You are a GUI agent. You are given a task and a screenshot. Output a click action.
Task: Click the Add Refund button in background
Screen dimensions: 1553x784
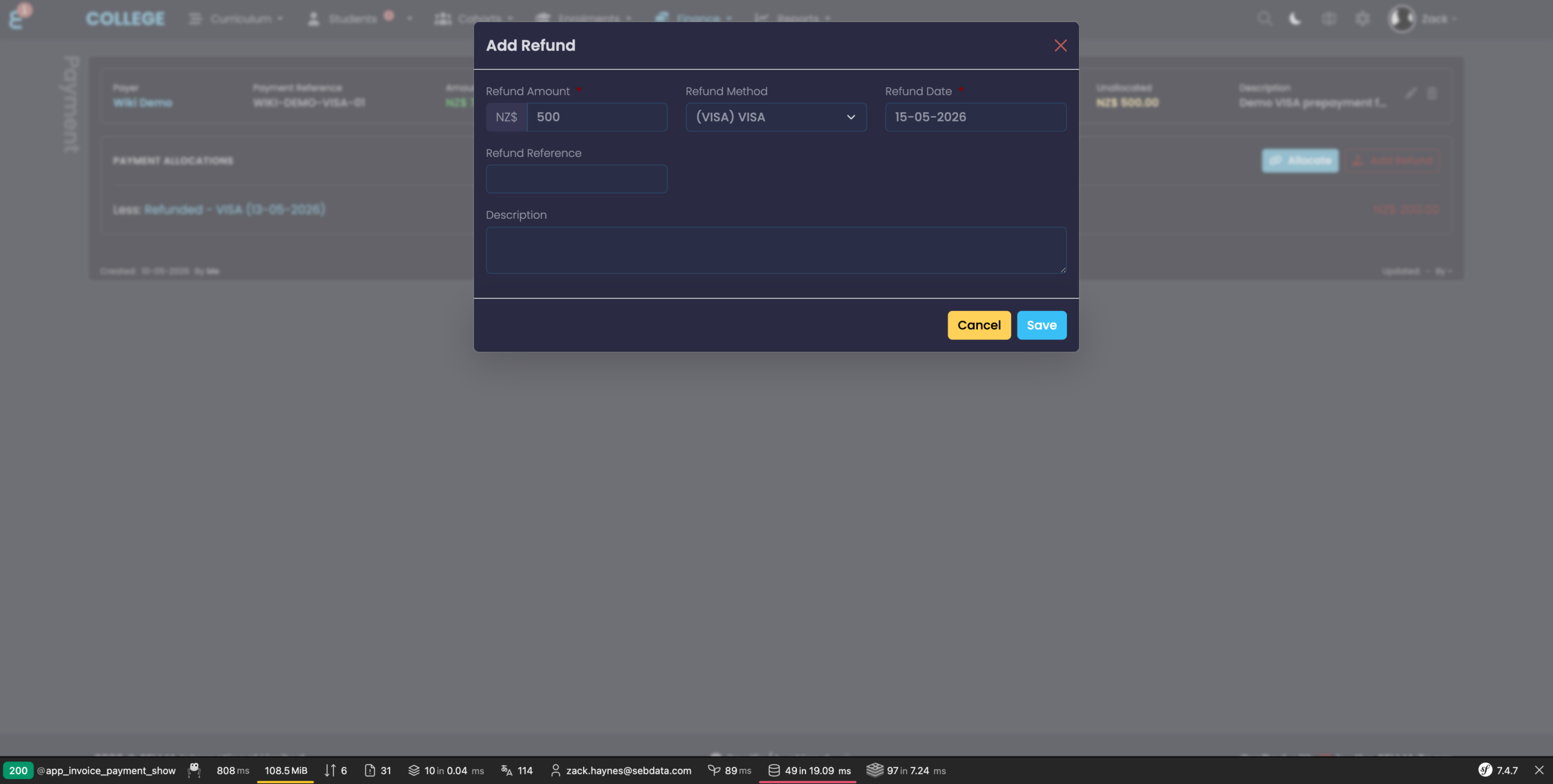tap(1392, 161)
